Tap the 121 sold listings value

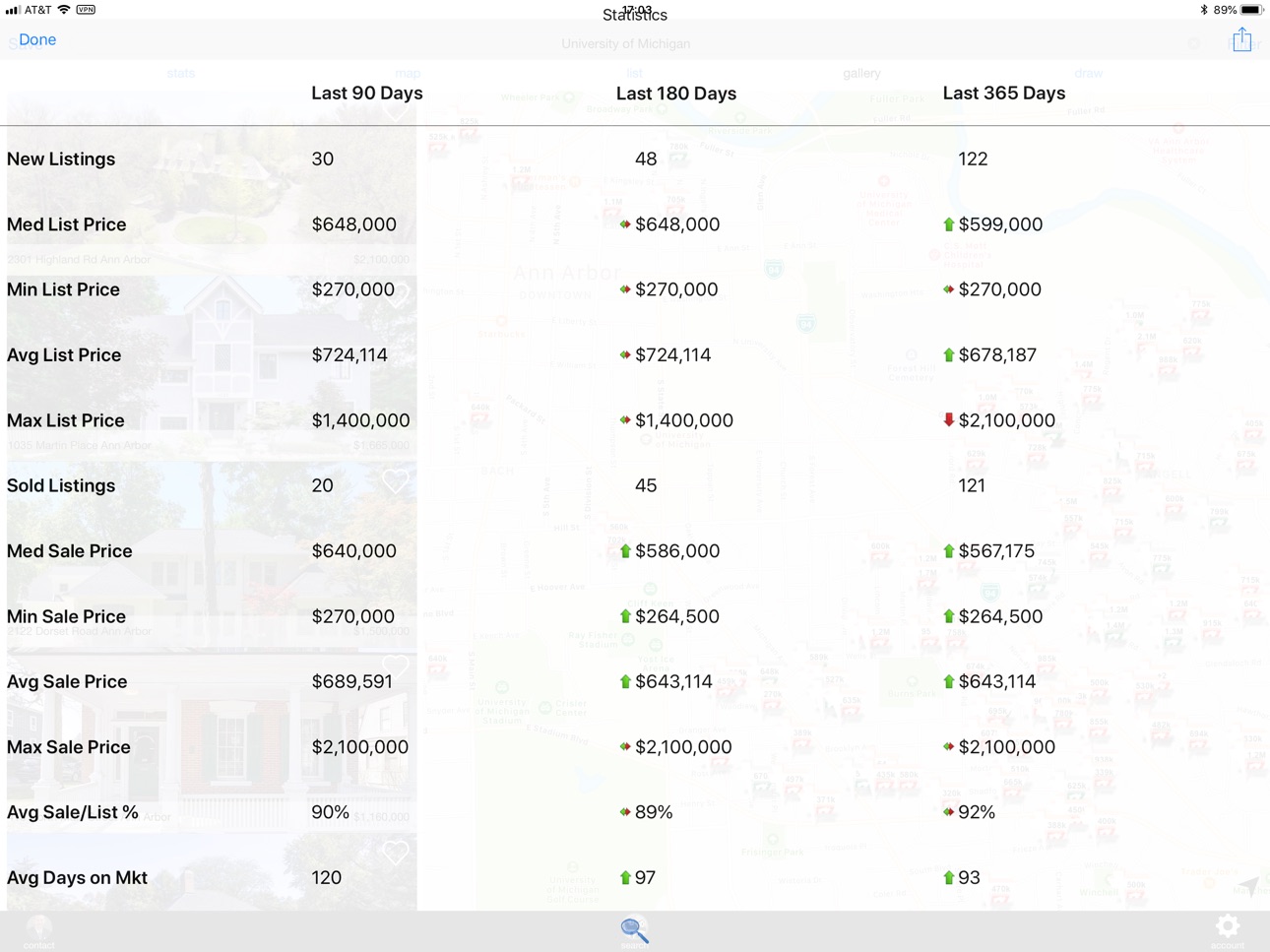tap(972, 486)
